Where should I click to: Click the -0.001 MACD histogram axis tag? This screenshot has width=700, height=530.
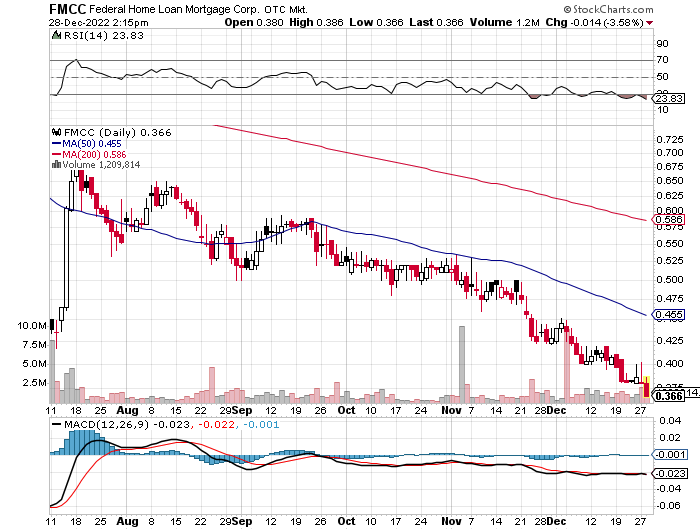[670, 455]
